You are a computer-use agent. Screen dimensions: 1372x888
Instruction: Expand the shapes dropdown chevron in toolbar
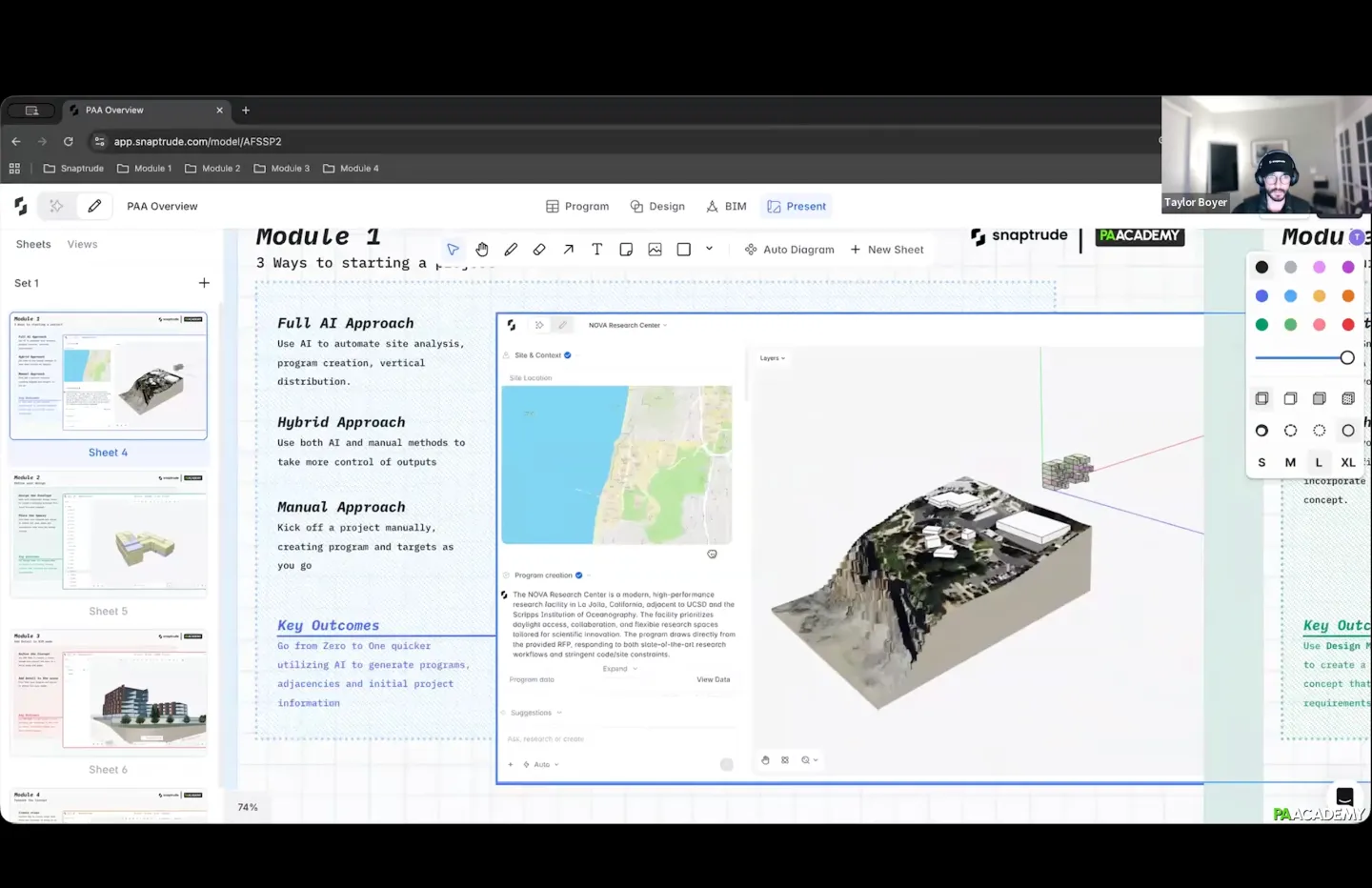point(709,249)
